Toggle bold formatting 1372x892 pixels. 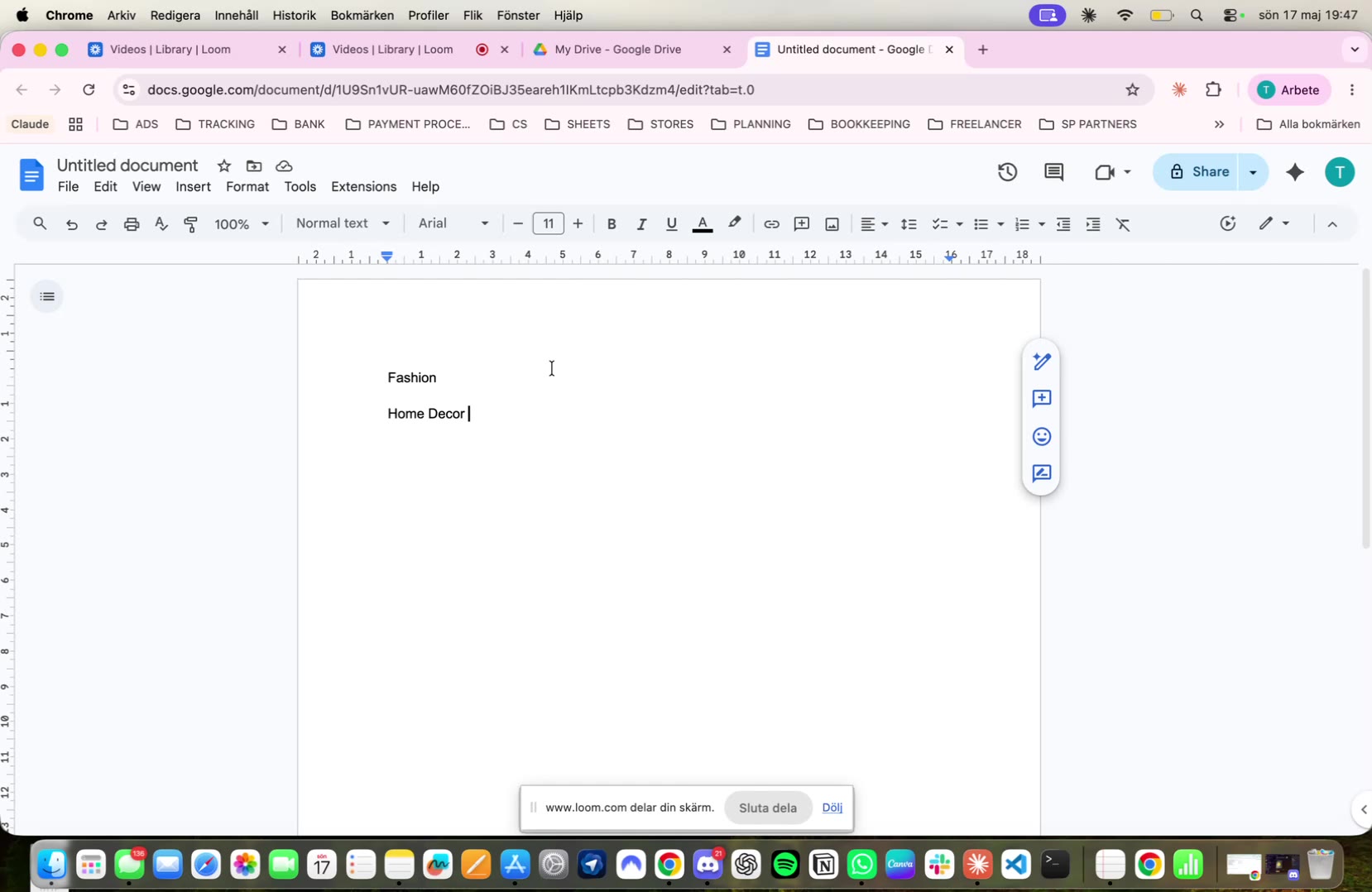coord(612,224)
